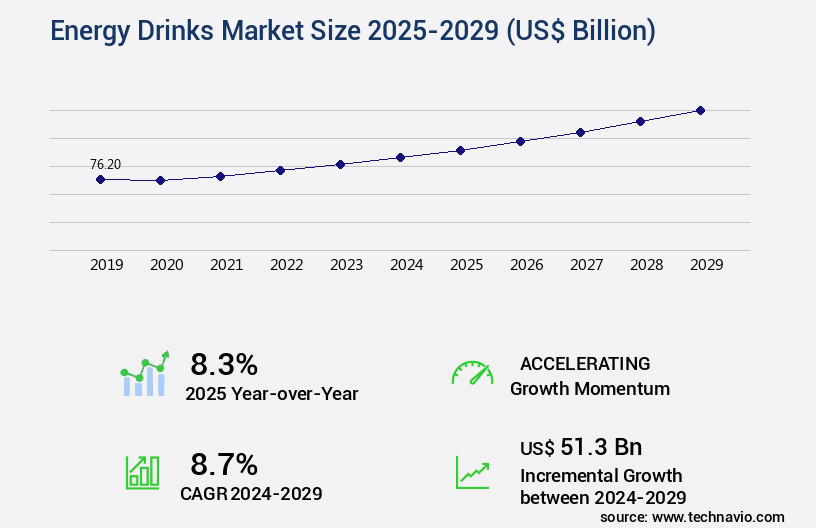Click the 2027 x-axis year label

tap(586, 265)
